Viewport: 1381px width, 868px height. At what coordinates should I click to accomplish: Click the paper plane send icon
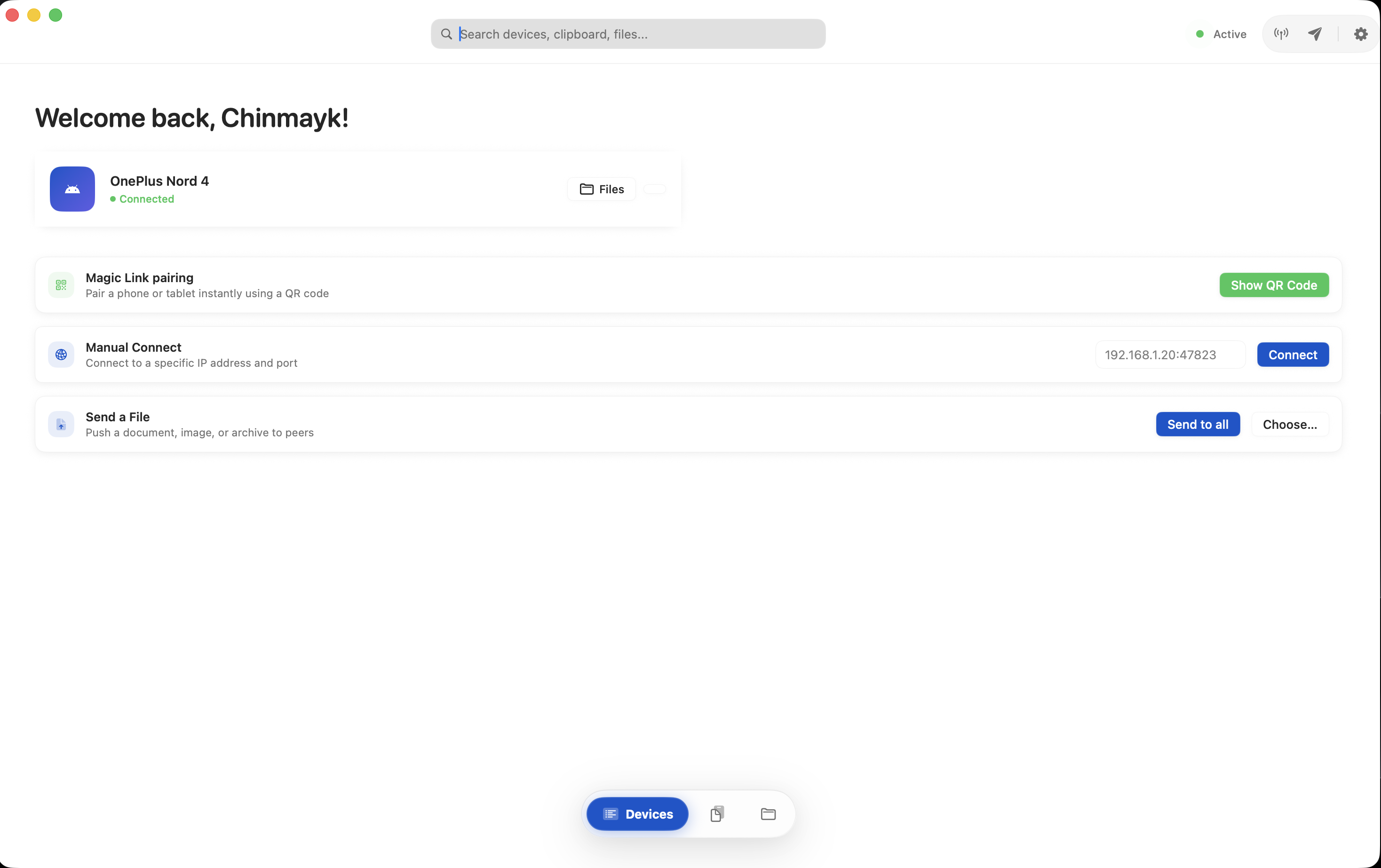click(x=1315, y=34)
